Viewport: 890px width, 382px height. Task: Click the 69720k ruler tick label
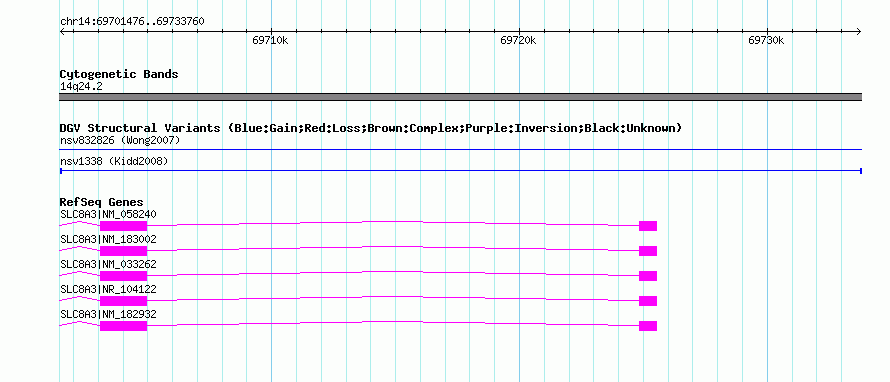point(518,40)
